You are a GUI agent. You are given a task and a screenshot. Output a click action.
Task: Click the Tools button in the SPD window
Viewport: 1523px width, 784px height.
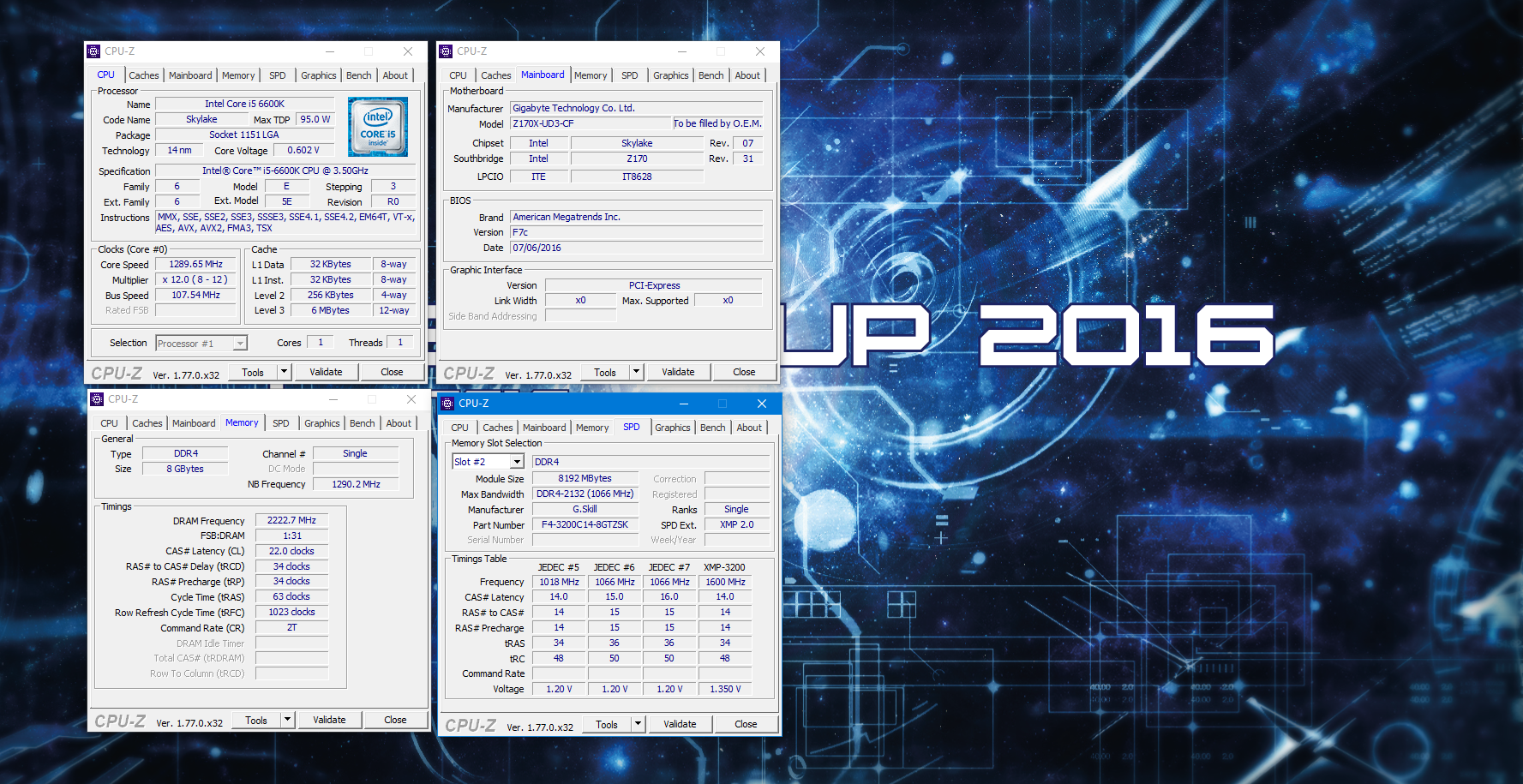(607, 724)
